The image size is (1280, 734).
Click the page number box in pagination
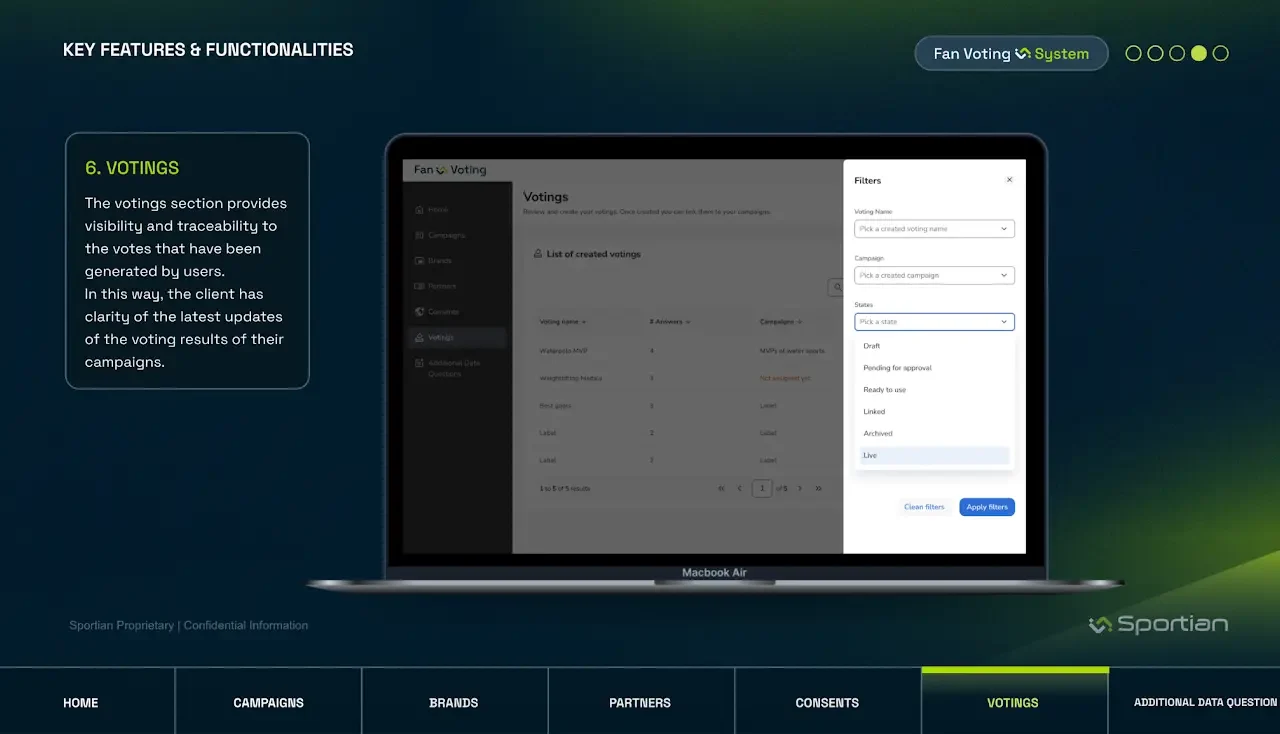(762, 489)
